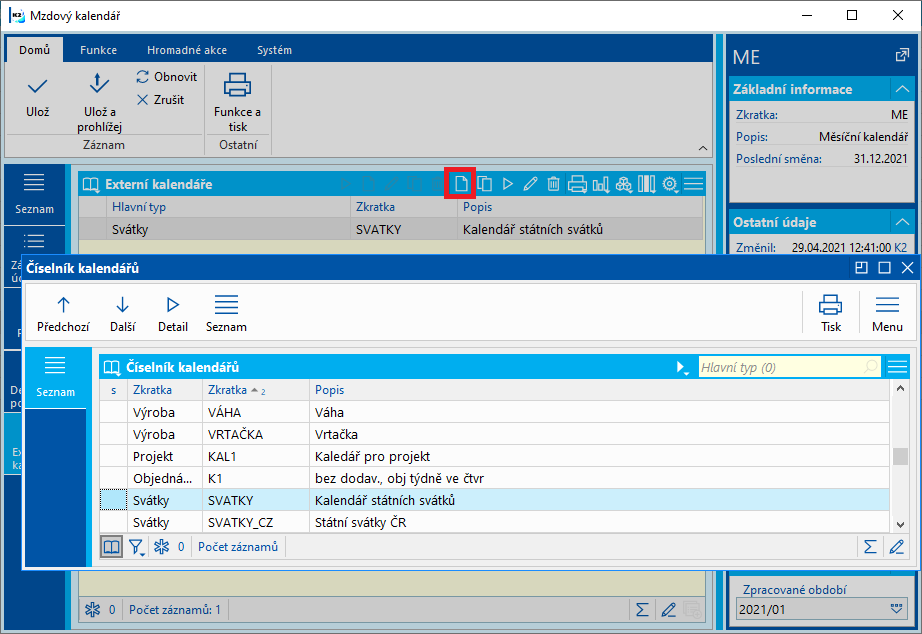Switch to the Hromadné akce ribbon tab

tap(187, 50)
